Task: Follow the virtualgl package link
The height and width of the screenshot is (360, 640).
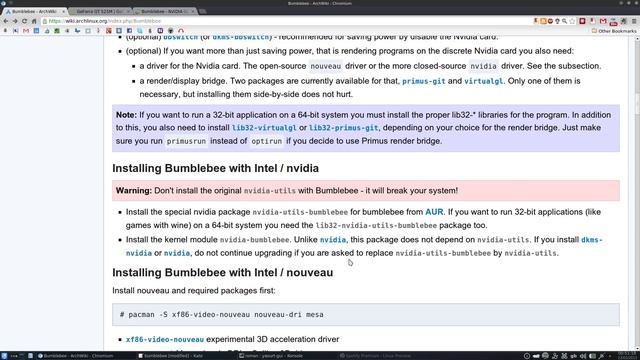Action: 483,81
